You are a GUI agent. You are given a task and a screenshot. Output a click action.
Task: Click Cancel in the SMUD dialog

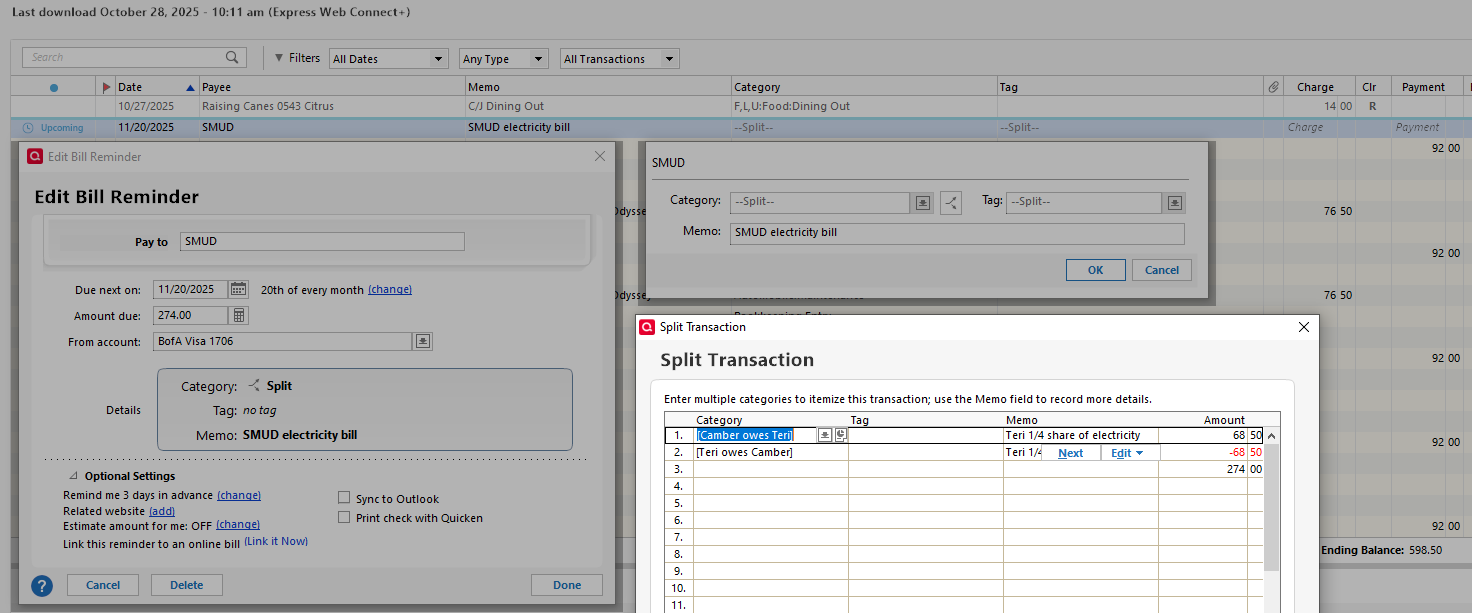[x=1162, y=270]
